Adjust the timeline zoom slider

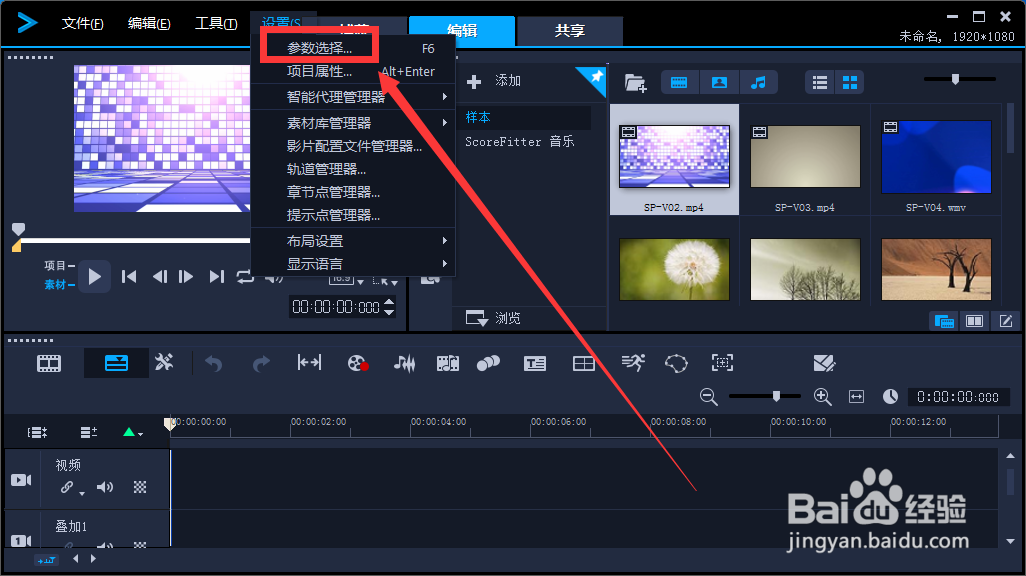tap(776, 396)
